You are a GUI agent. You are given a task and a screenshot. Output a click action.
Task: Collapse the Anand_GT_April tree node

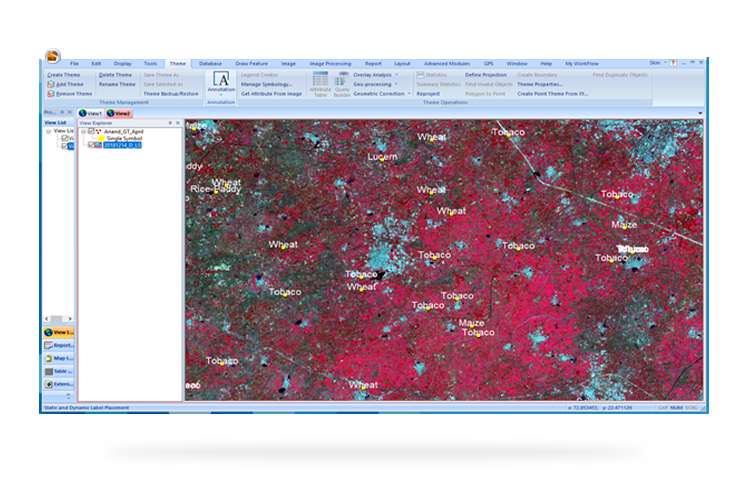[x=84, y=131]
